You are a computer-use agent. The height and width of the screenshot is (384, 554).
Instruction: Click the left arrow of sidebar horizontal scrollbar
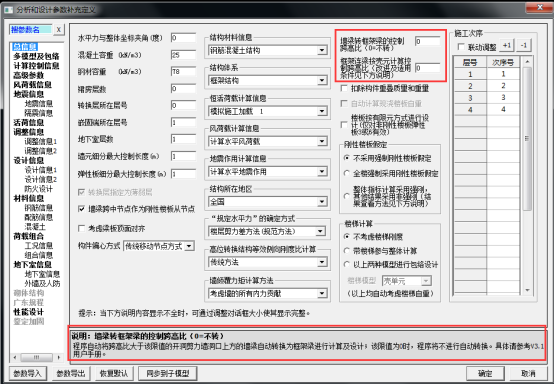(x=15, y=357)
